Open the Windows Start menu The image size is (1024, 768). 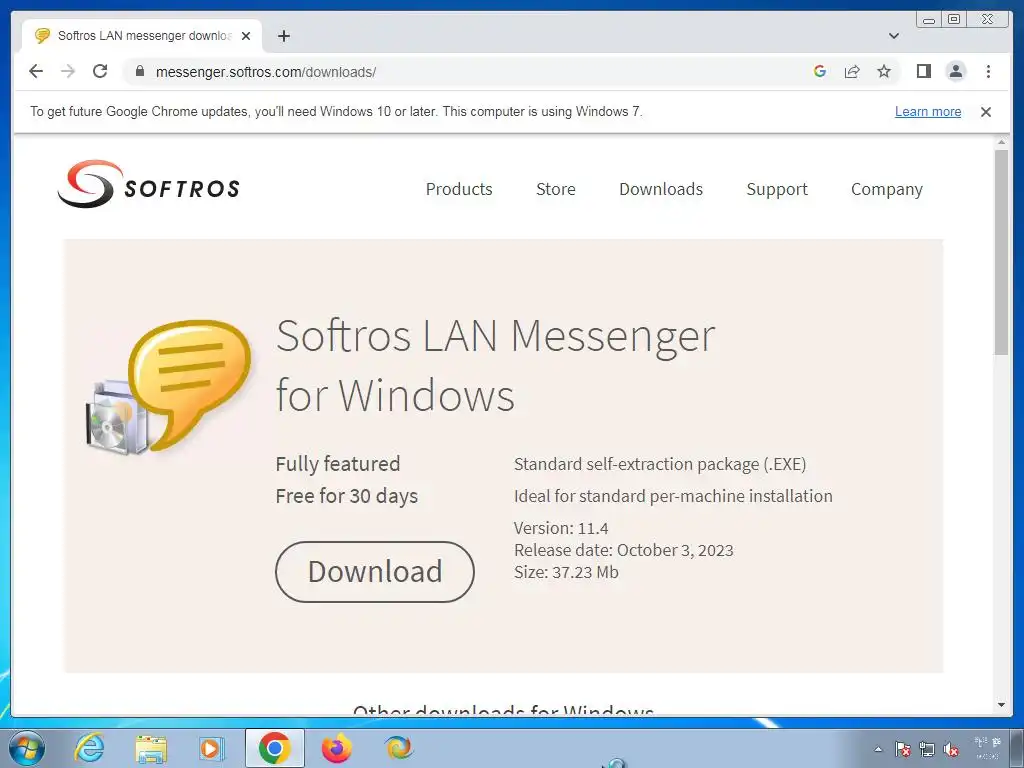pyautogui.click(x=26, y=748)
